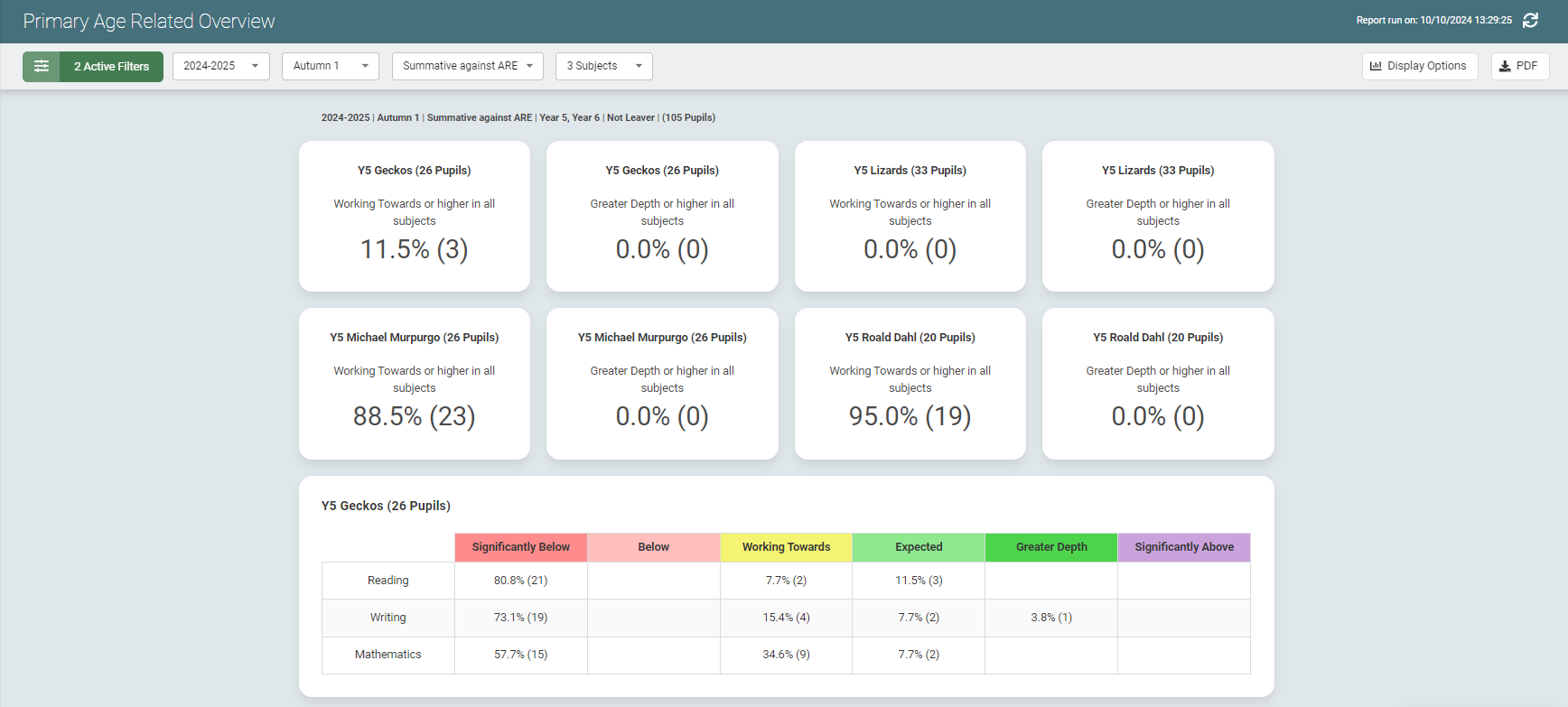Expand the 3 Subjects dropdown
Image resolution: width=1568 pixels, height=707 pixels.
click(x=603, y=66)
